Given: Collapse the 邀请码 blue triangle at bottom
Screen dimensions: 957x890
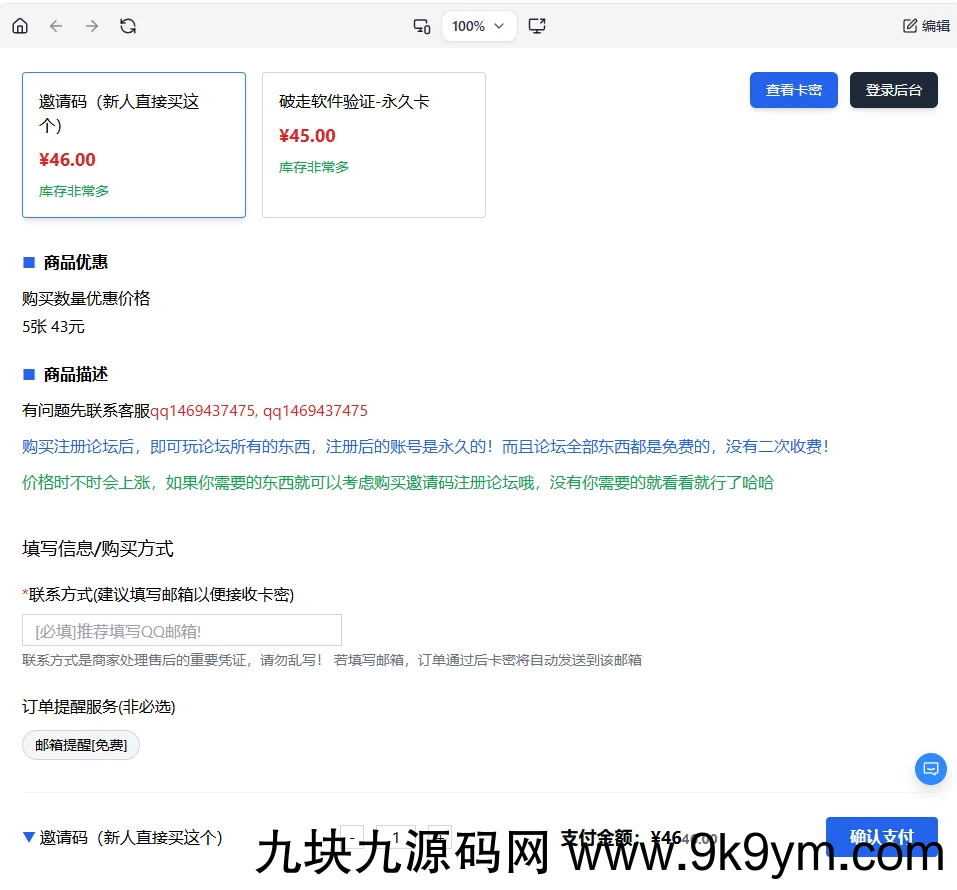Looking at the screenshot, I should [29, 837].
